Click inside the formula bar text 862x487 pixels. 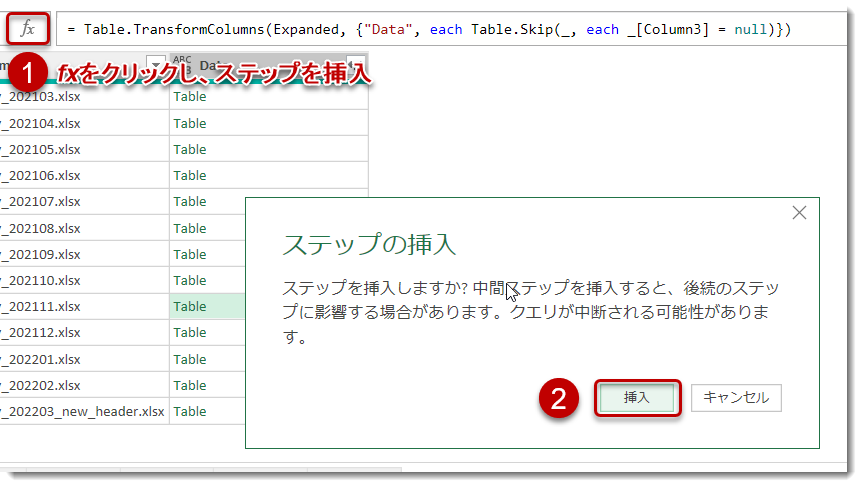pyautogui.click(x=429, y=29)
